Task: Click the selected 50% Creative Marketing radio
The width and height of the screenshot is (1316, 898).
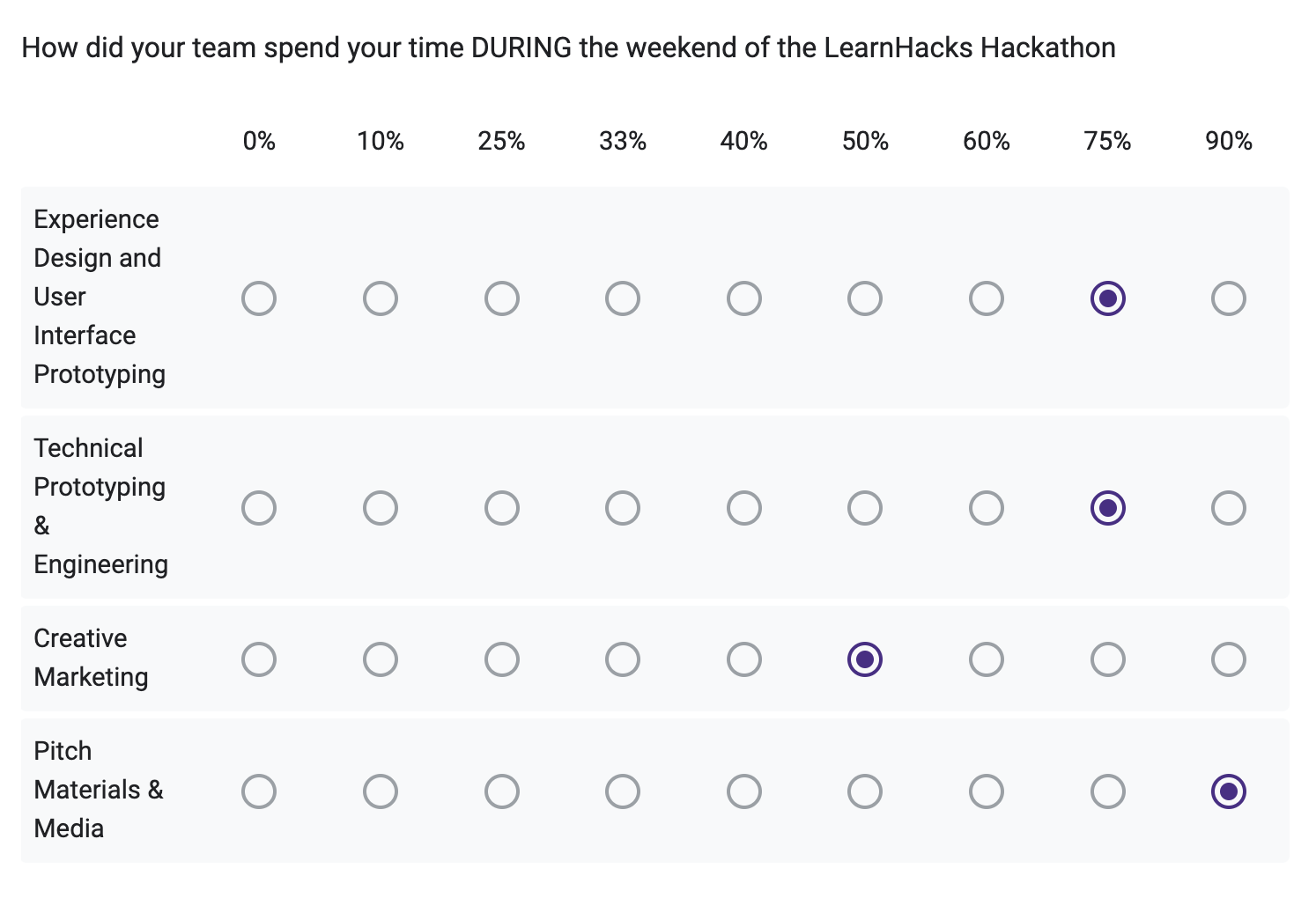Action: pyautogui.click(x=865, y=659)
